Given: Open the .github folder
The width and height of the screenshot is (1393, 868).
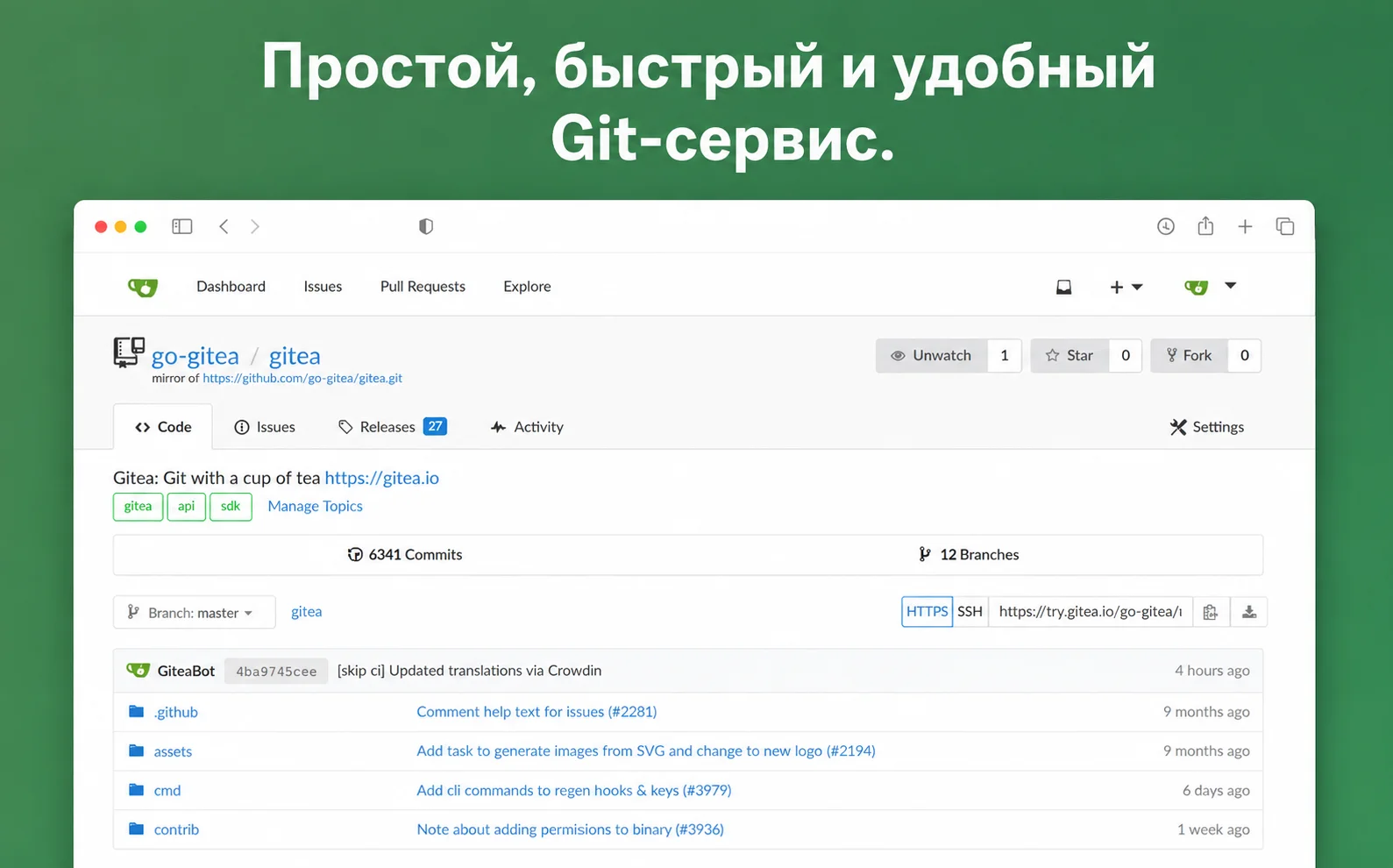Looking at the screenshot, I should [176, 712].
